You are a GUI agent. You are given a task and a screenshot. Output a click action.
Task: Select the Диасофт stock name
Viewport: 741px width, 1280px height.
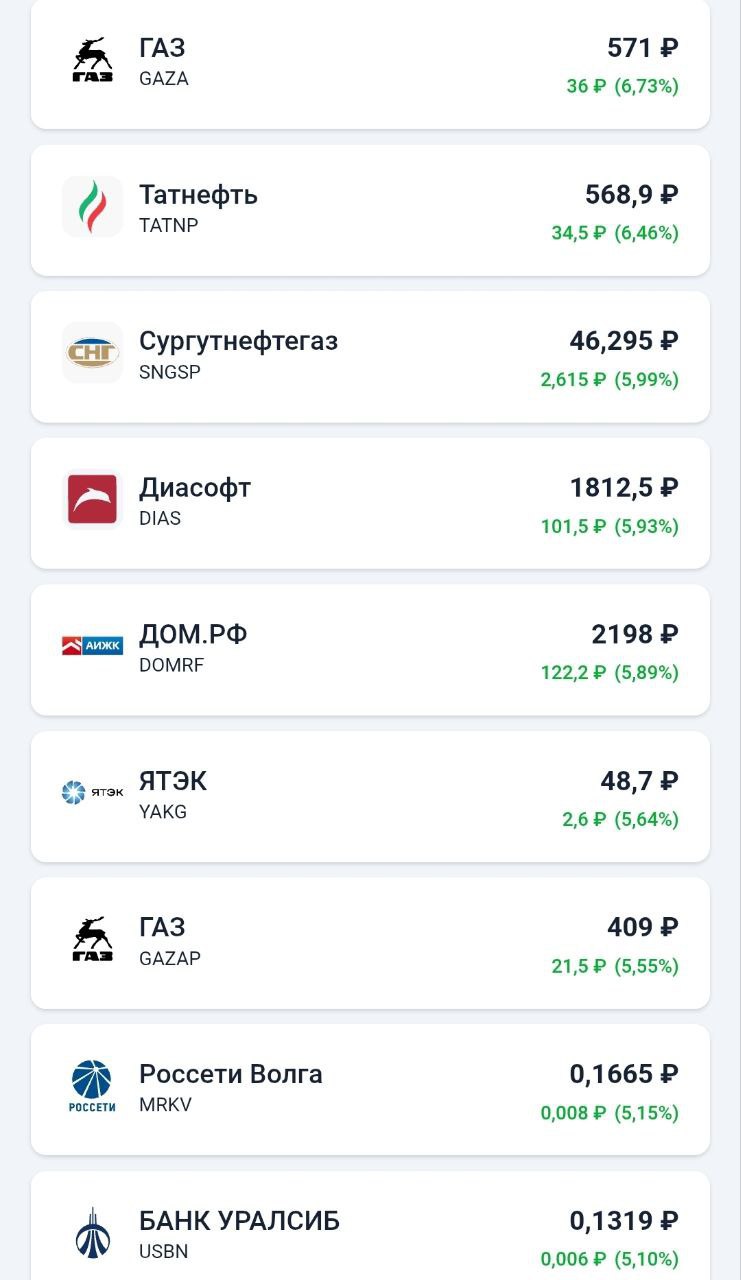195,488
